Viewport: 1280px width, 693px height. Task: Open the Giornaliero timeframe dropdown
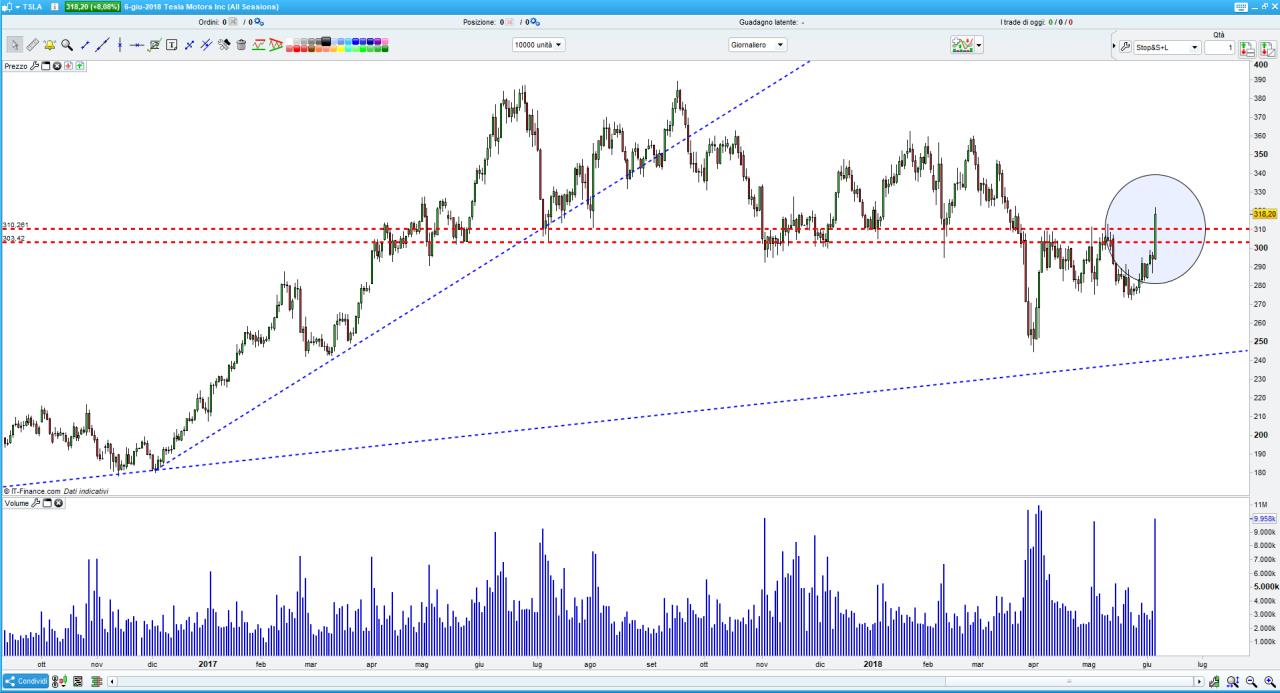(x=757, y=45)
